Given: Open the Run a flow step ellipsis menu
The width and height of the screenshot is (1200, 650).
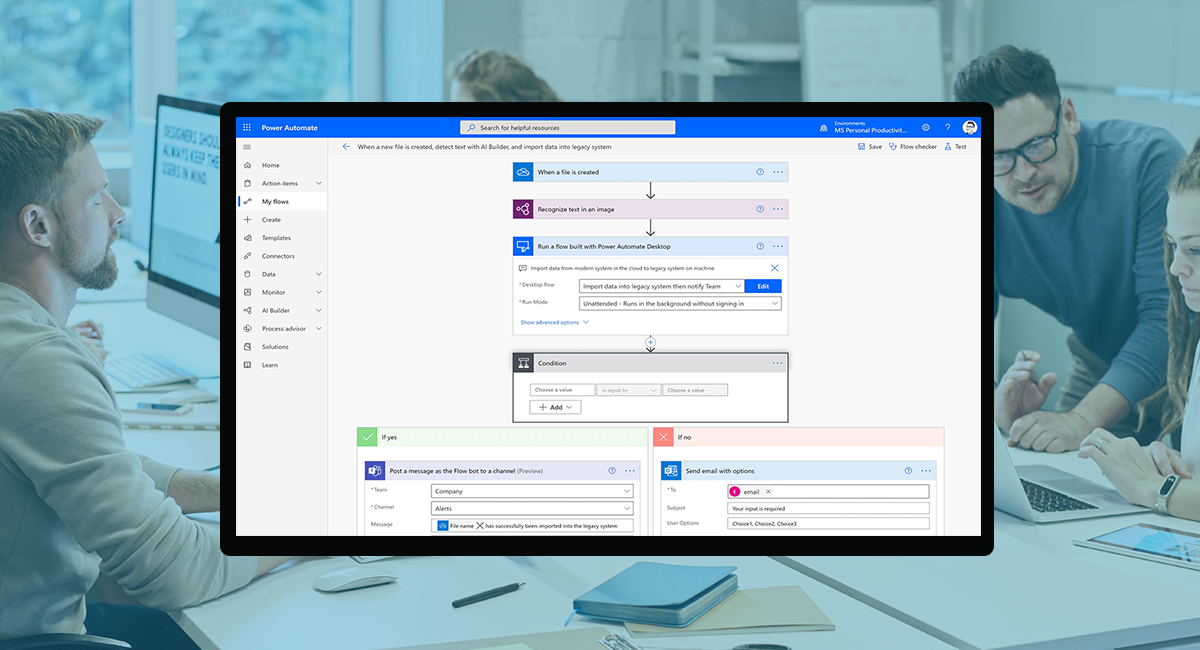Looking at the screenshot, I should point(778,246).
